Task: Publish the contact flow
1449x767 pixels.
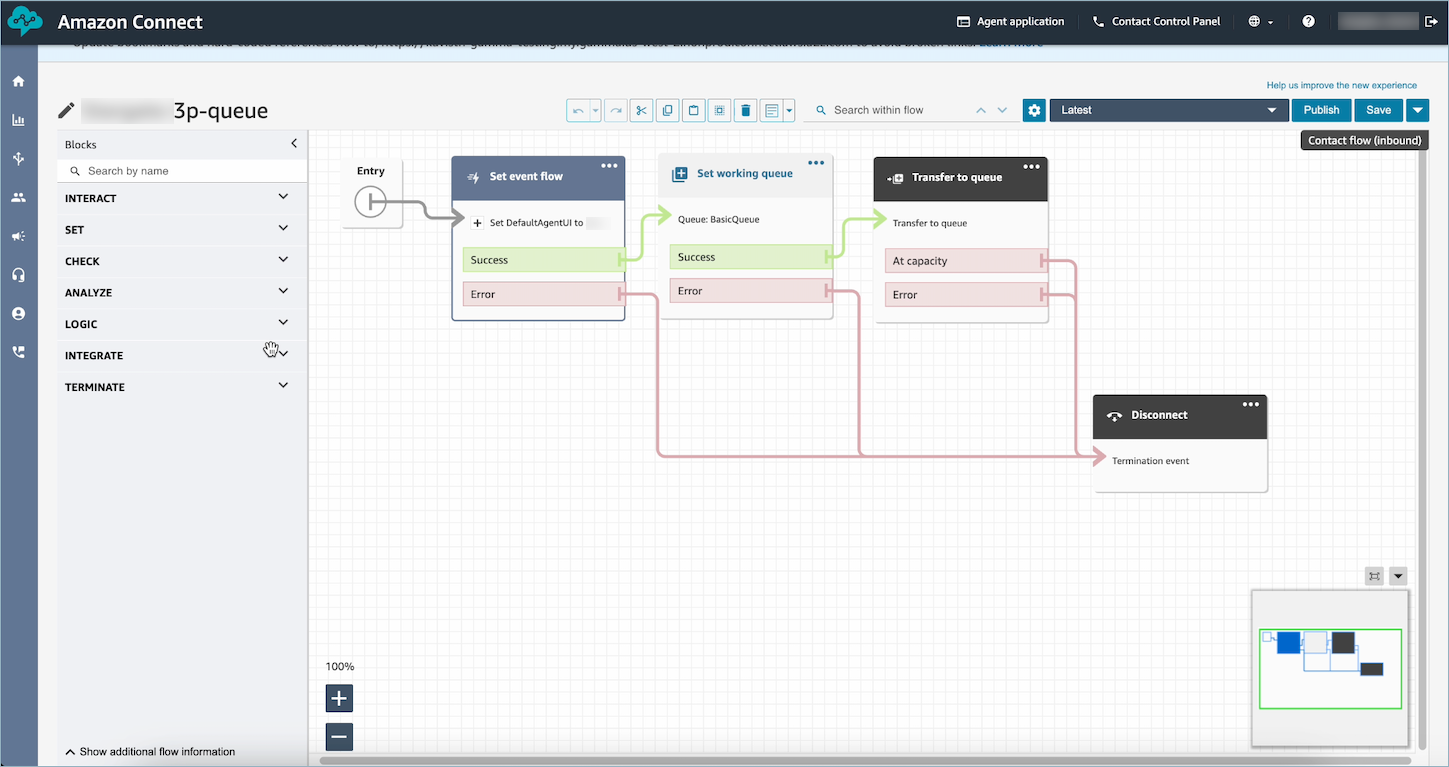Action: point(1321,110)
